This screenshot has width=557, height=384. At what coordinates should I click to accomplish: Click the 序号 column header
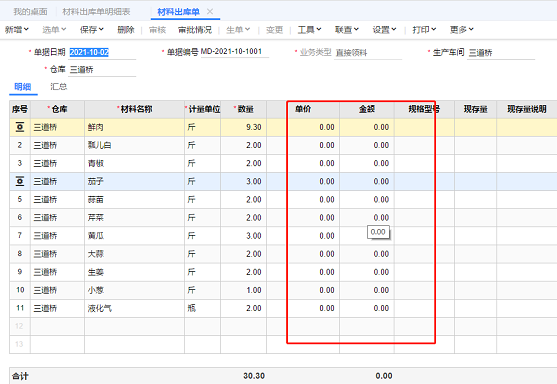(x=20, y=109)
